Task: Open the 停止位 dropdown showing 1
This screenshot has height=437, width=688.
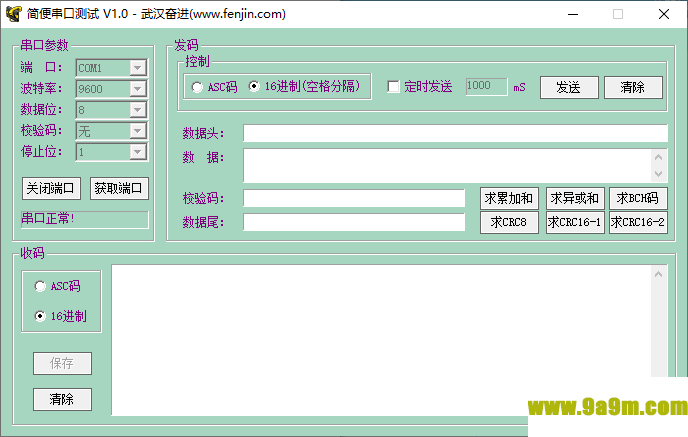Action: (137, 152)
